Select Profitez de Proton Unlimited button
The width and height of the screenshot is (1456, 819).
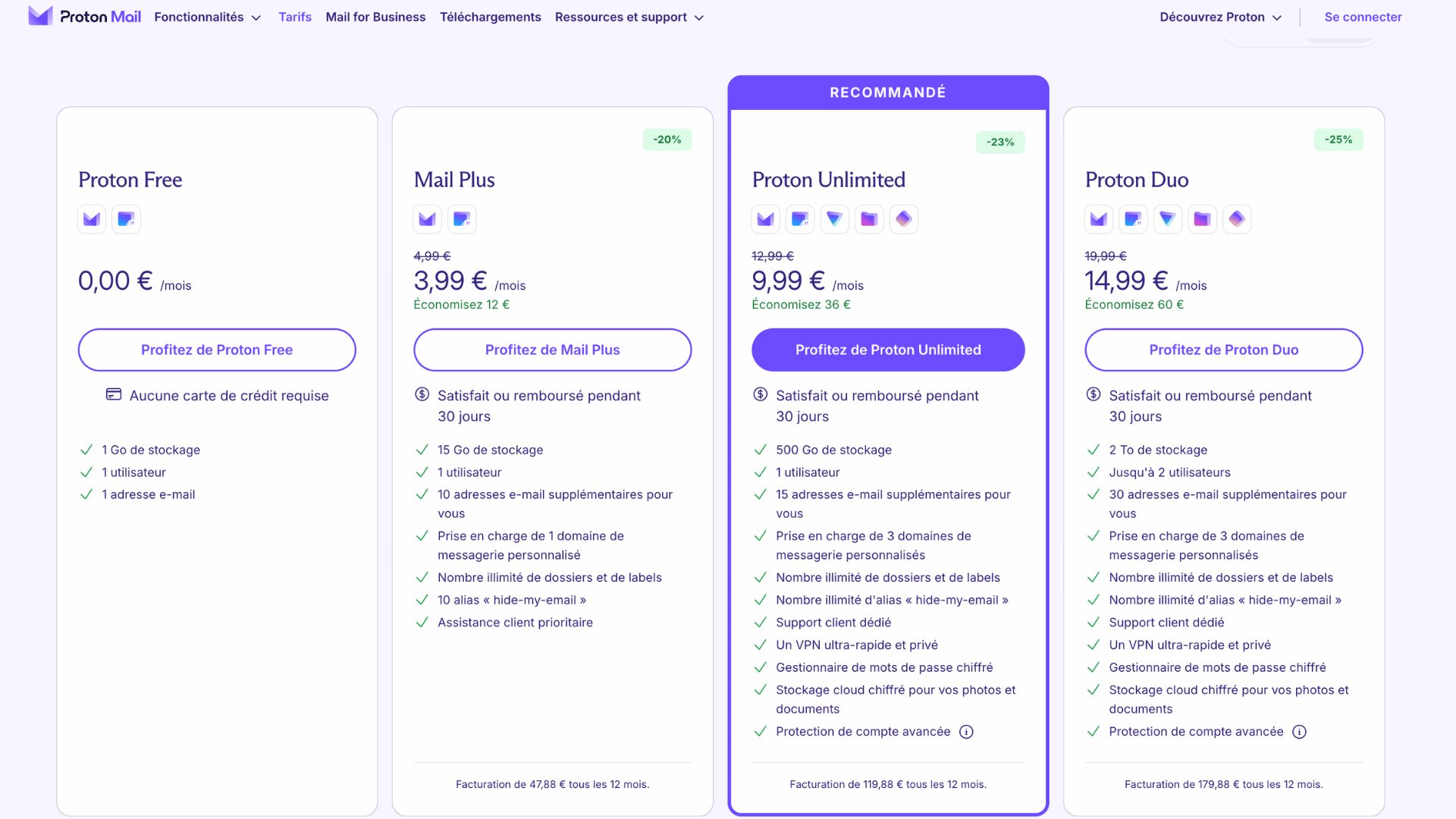[888, 350]
